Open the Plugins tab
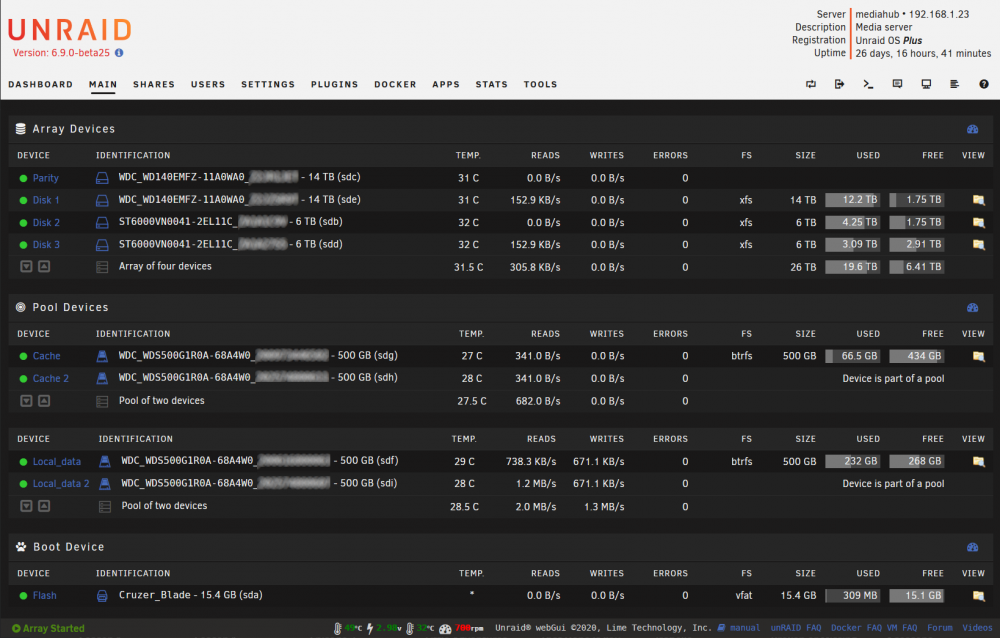1000x638 pixels. point(334,84)
